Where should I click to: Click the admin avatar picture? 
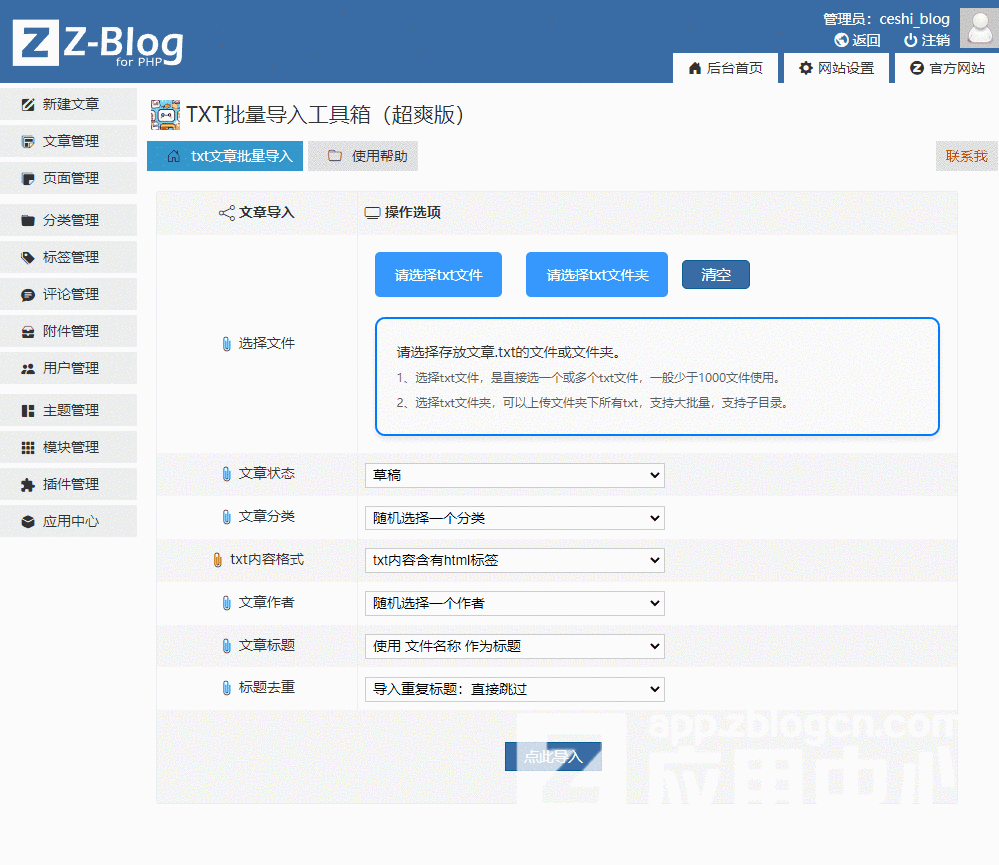[x=978, y=28]
